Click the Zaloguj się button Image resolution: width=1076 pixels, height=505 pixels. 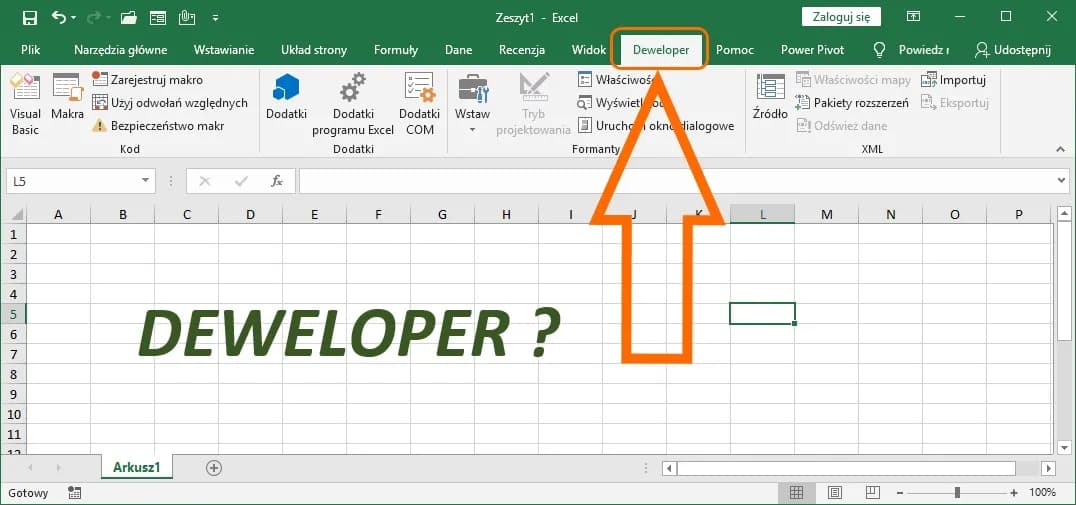[841, 16]
